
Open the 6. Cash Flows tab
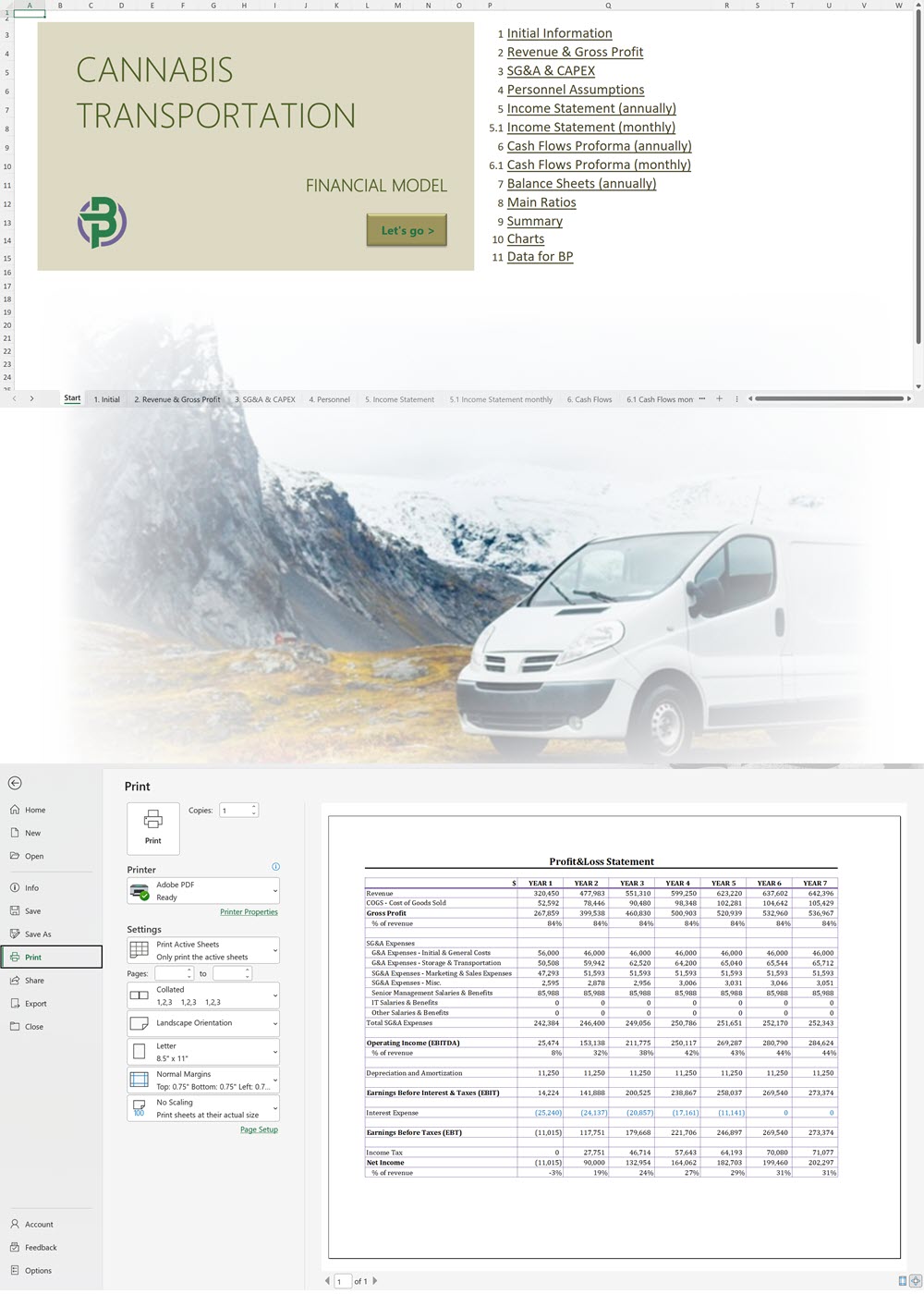coord(590,399)
